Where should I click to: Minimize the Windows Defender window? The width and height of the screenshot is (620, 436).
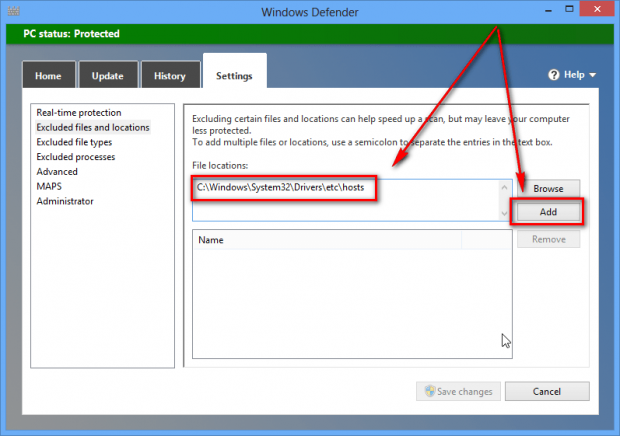(x=548, y=10)
